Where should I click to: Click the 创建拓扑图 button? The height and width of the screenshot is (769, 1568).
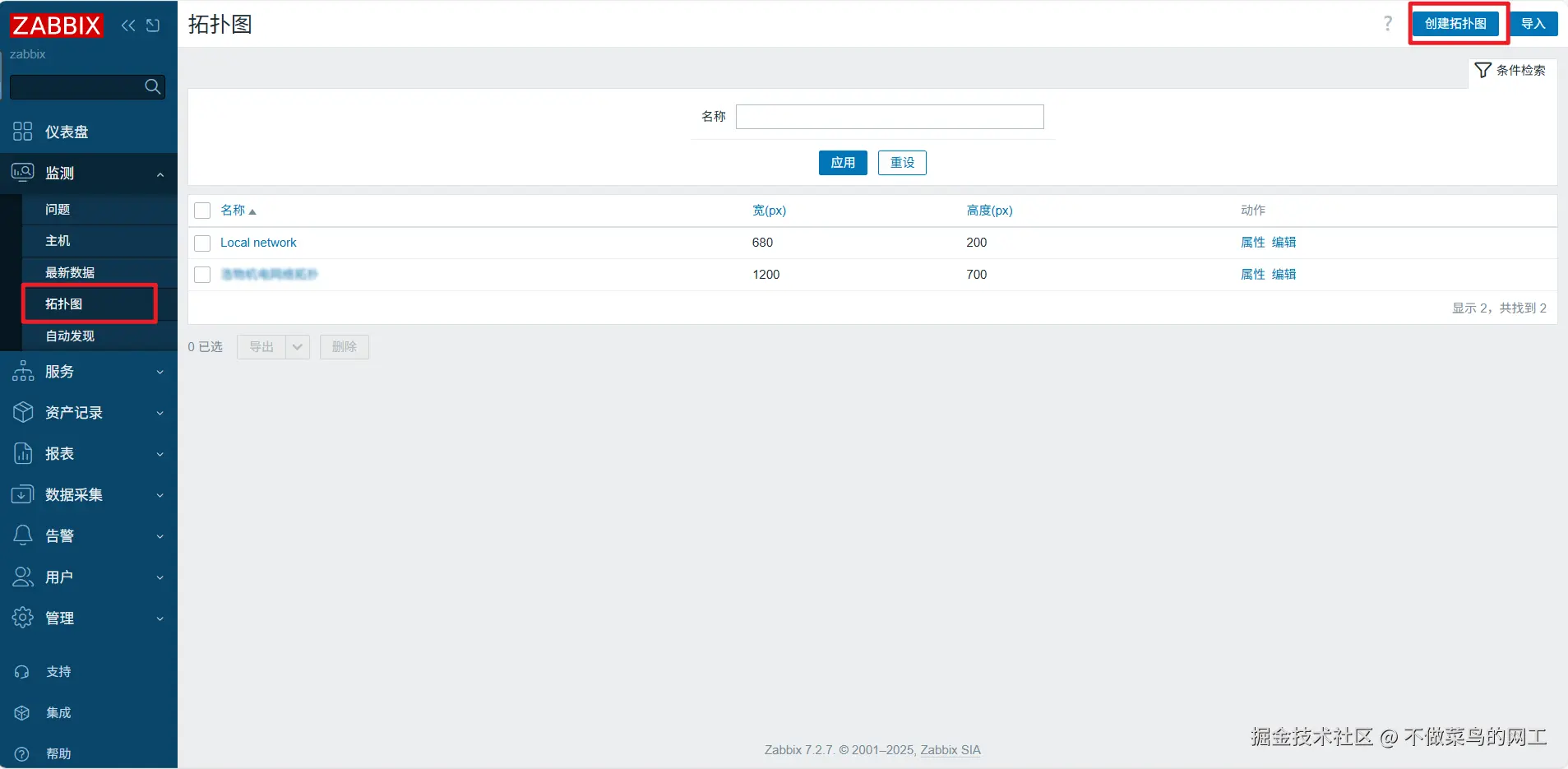pyautogui.click(x=1455, y=24)
